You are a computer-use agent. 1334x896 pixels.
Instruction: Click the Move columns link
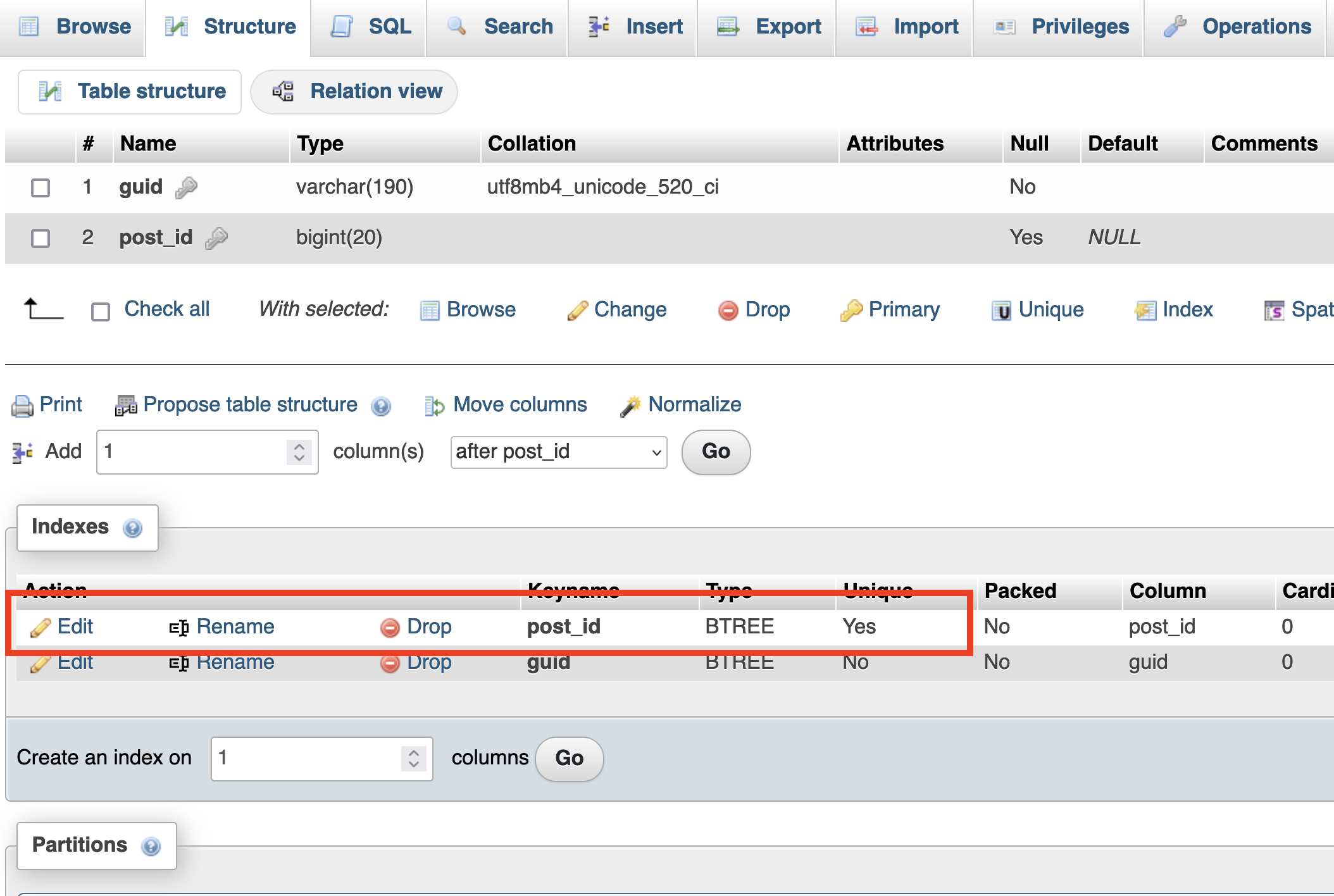(520, 404)
